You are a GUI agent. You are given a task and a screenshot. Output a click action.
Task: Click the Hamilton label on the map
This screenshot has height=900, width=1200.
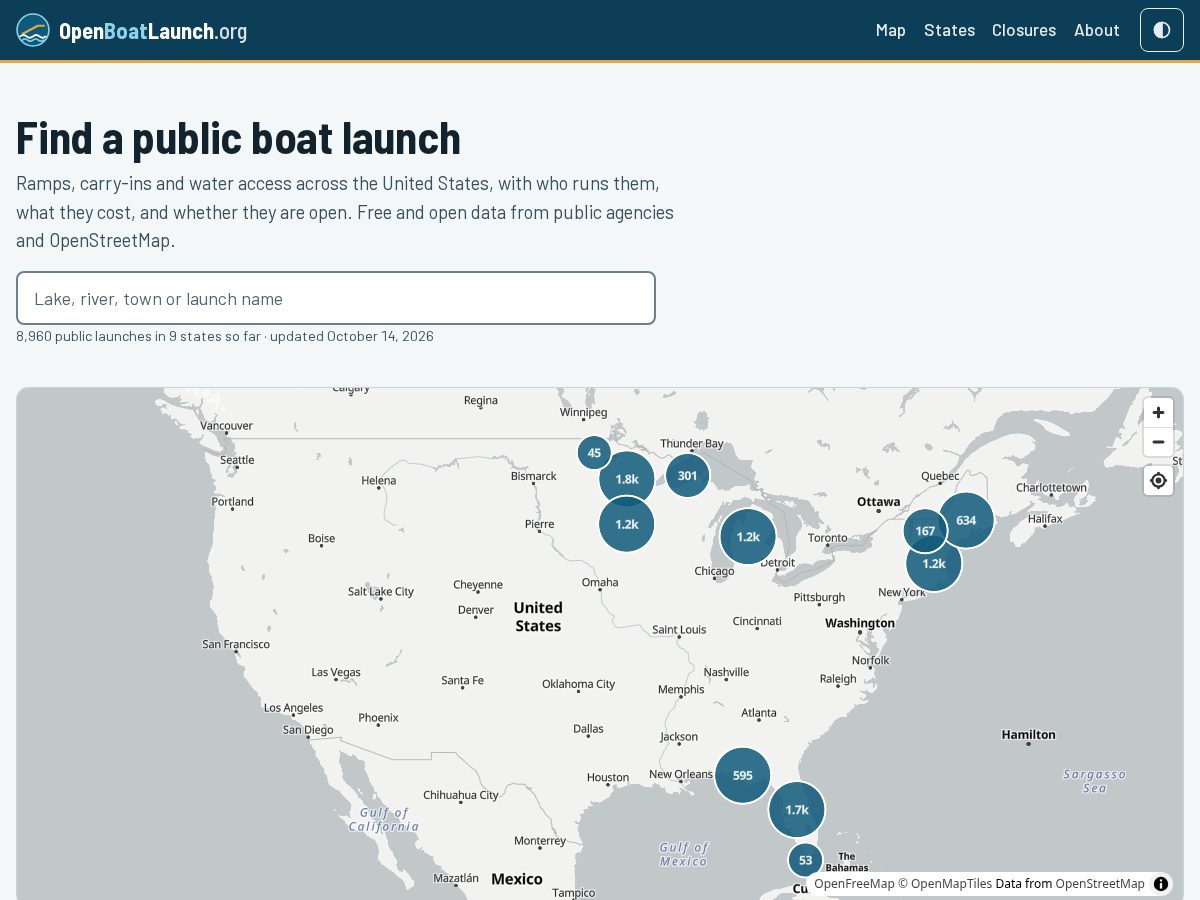tap(1028, 735)
